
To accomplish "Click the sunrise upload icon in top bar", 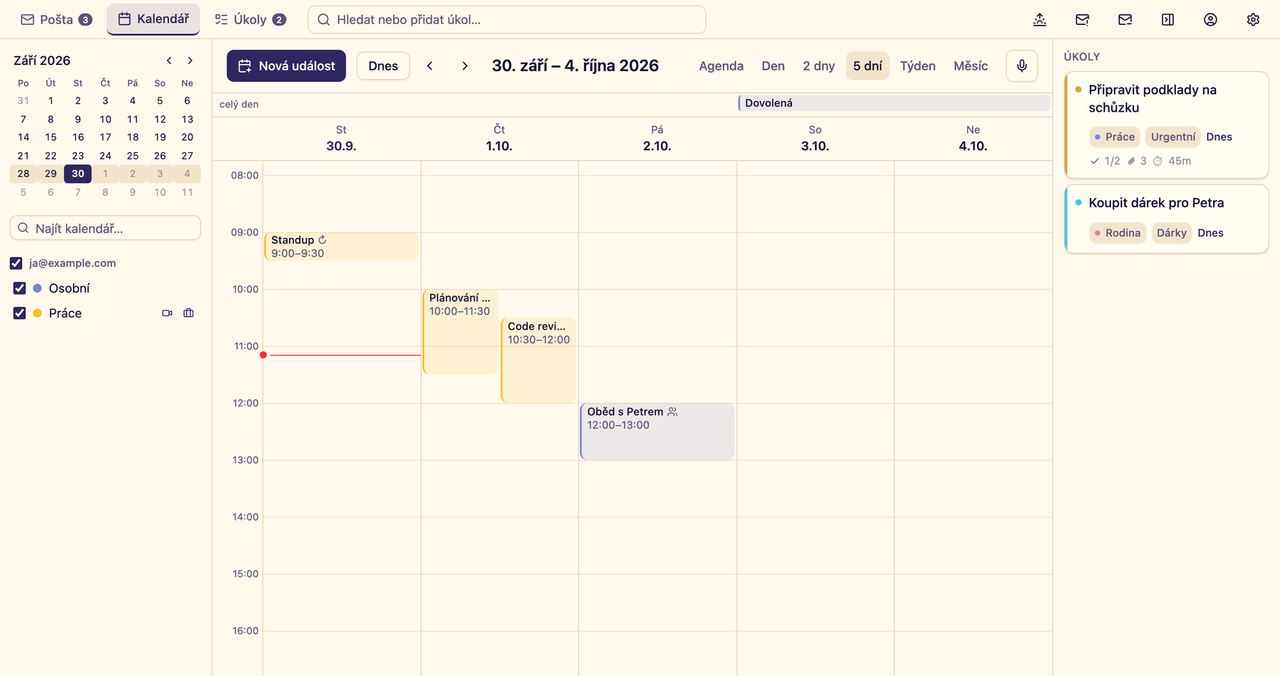I will tap(1040, 19).
